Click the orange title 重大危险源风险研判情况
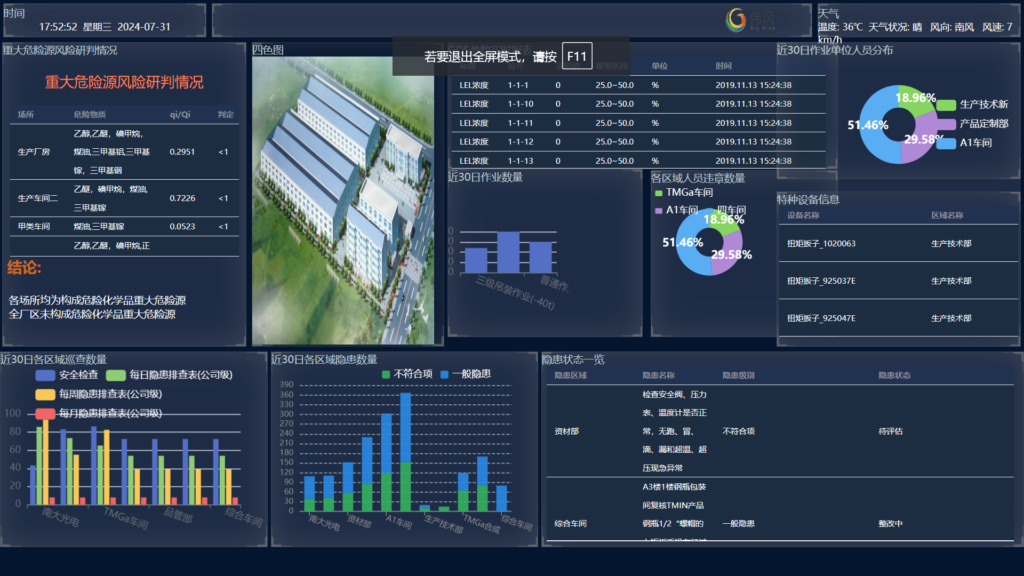 (x=124, y=82)
